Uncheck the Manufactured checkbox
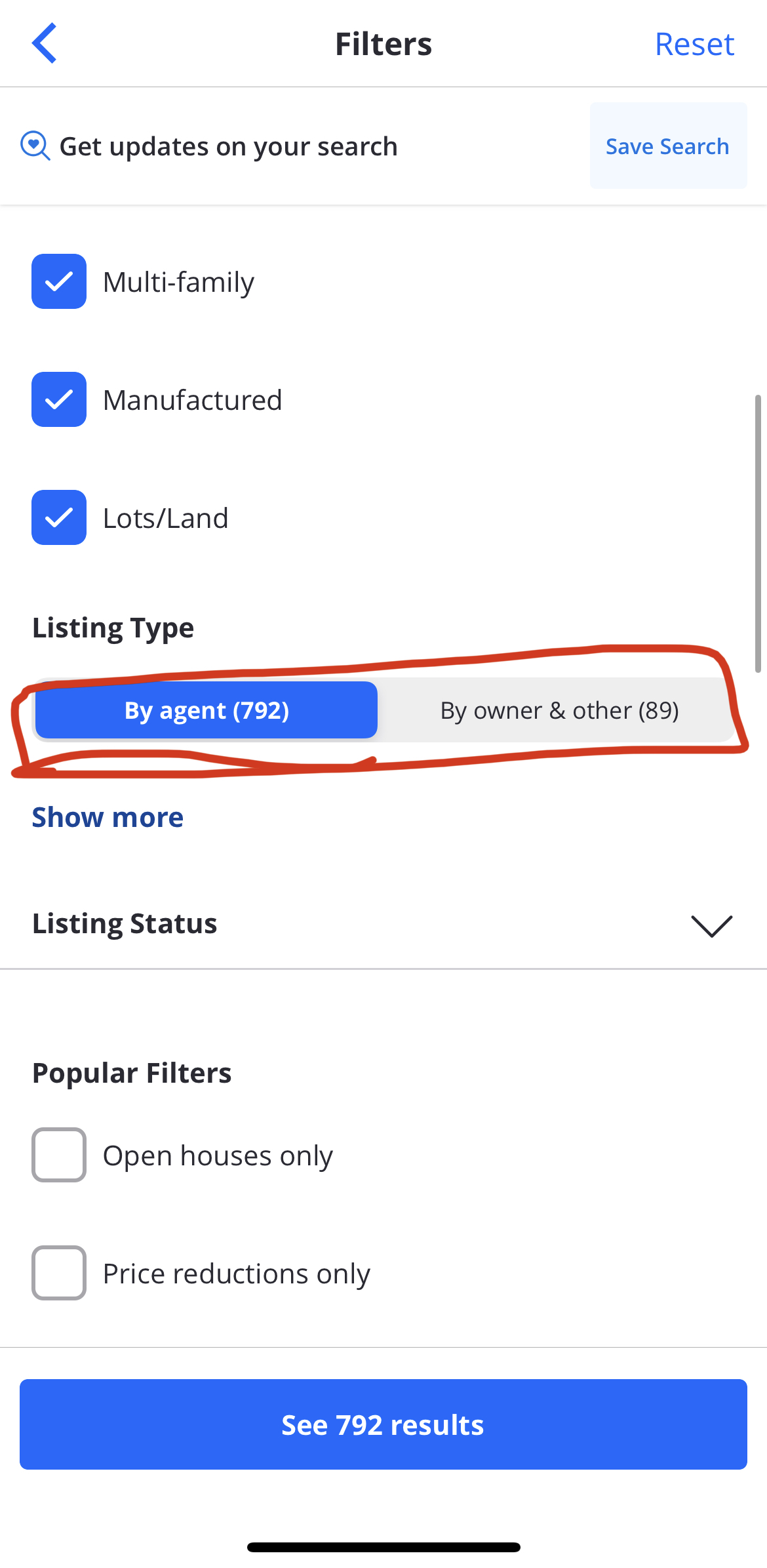Viewport: 767px width, 1568px height. pyautogui.click(x=59, y=399)
